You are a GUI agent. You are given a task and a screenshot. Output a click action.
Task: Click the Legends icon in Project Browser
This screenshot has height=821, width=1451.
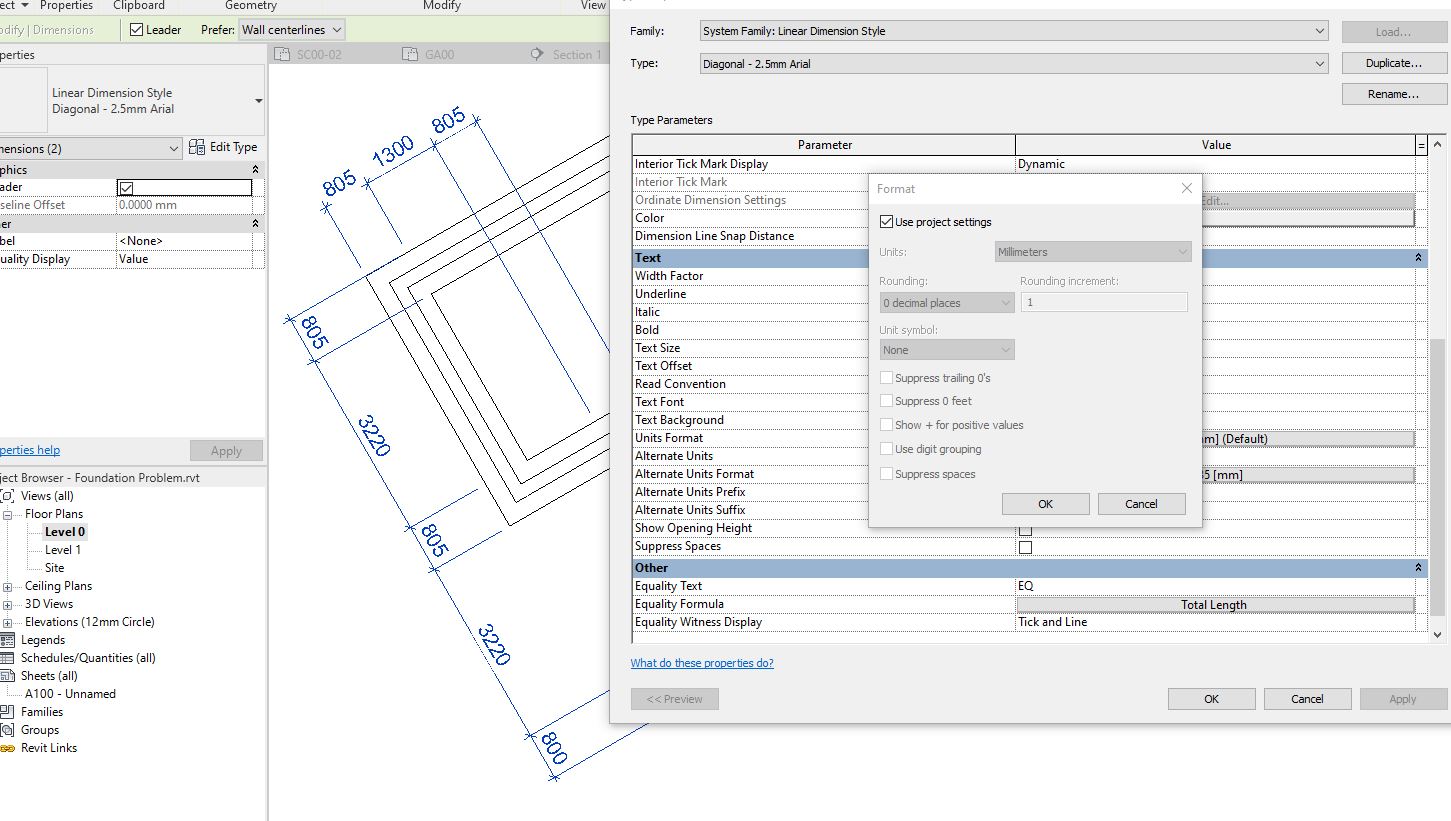coord(8,640)
